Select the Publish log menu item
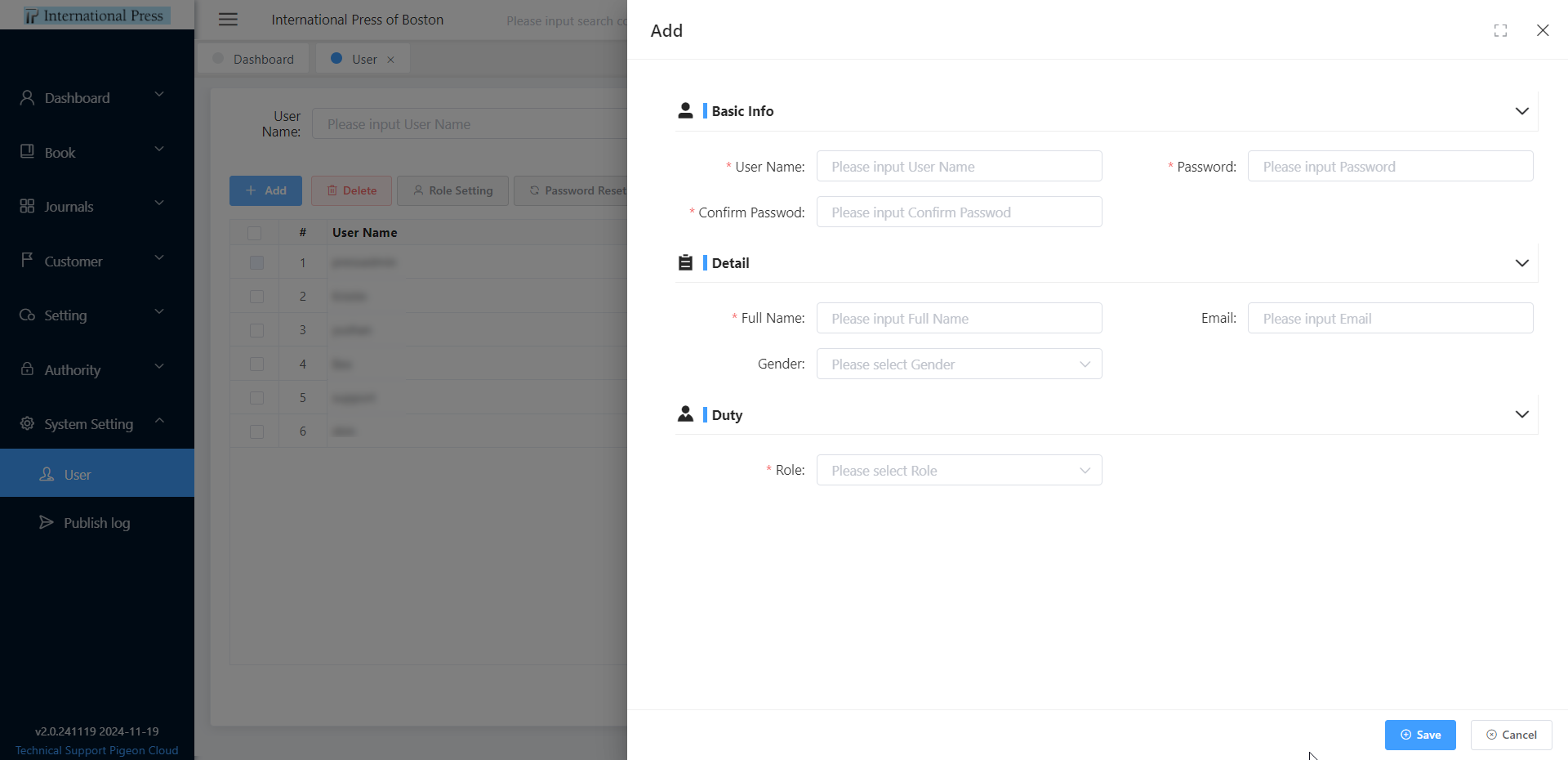Image resolution: width=1568 pixels, height=760 pixels. [97, 522]
